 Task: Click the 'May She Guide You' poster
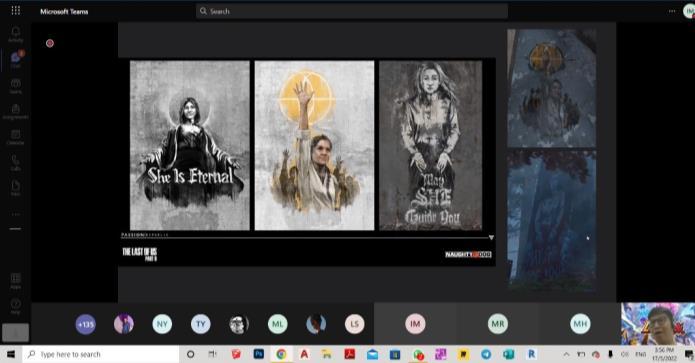click(430, 145)
